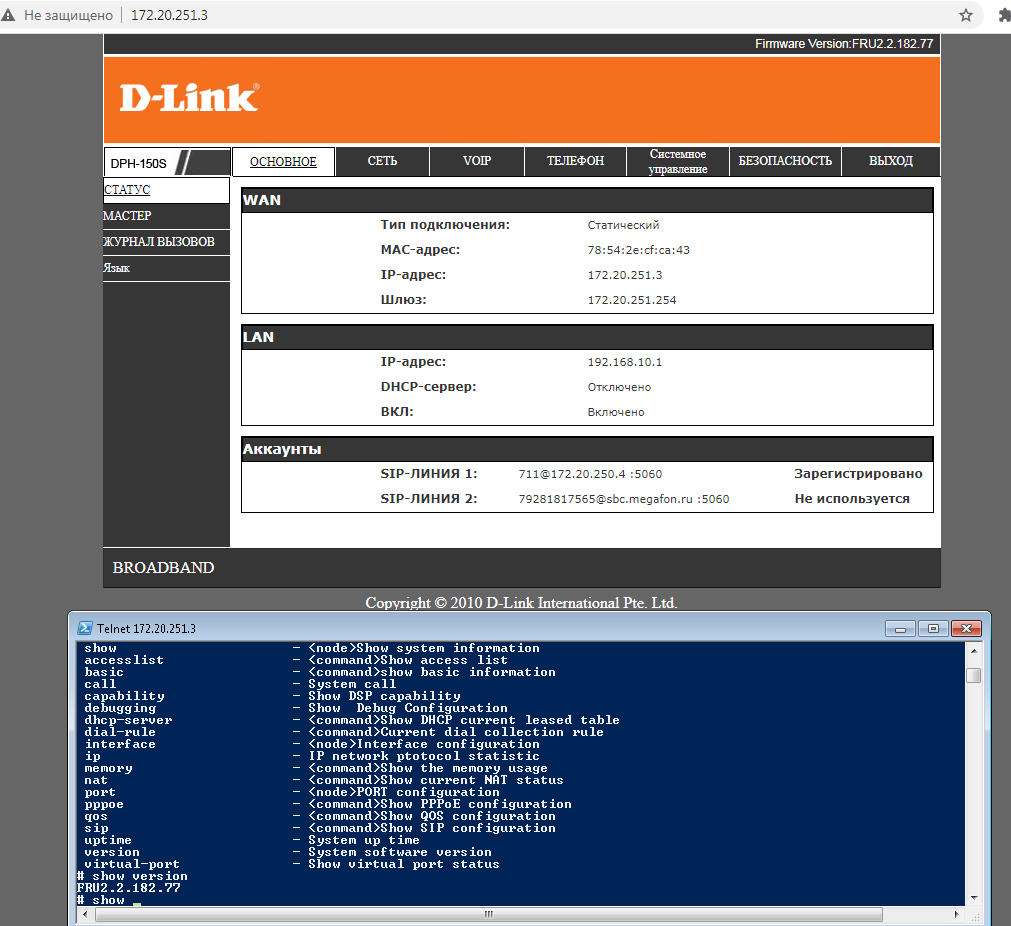Click gateway value 172.20.251.254
The image size is (1011, 926).
point(631,300)
